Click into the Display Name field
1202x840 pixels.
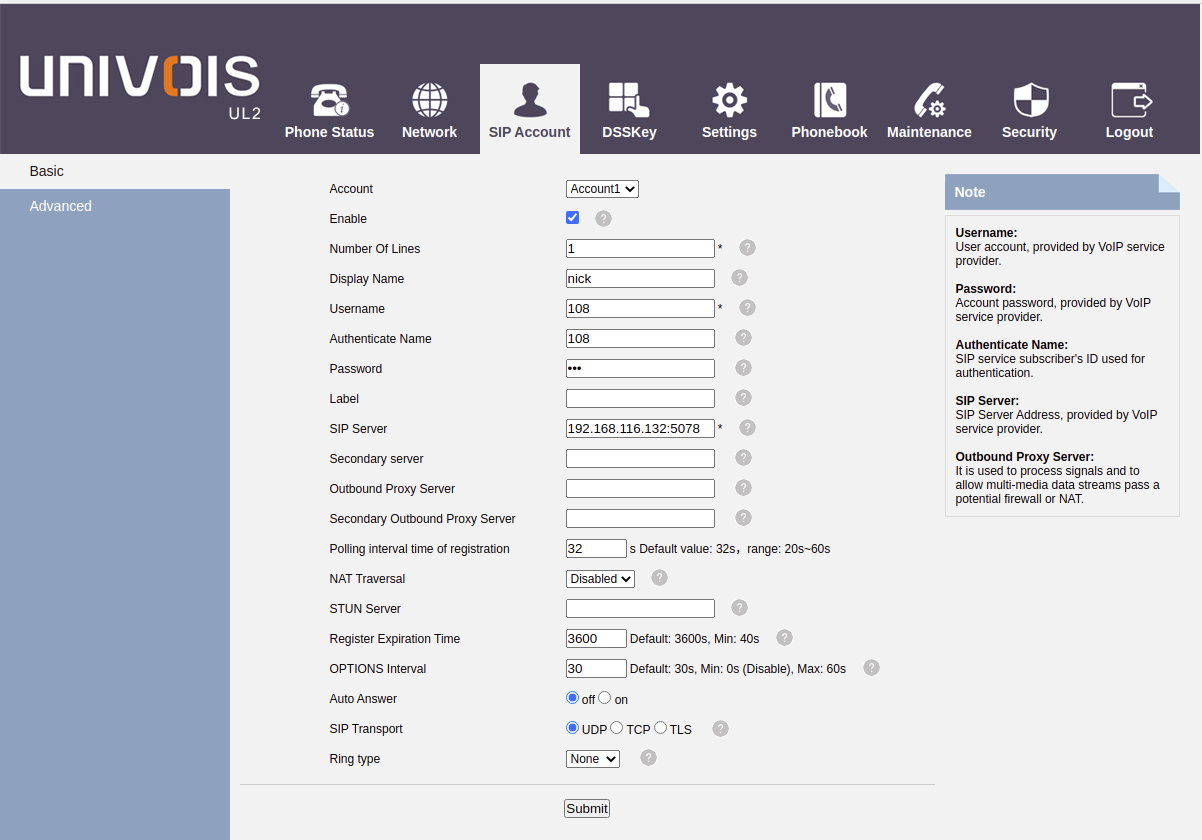[x=640, y=279]
